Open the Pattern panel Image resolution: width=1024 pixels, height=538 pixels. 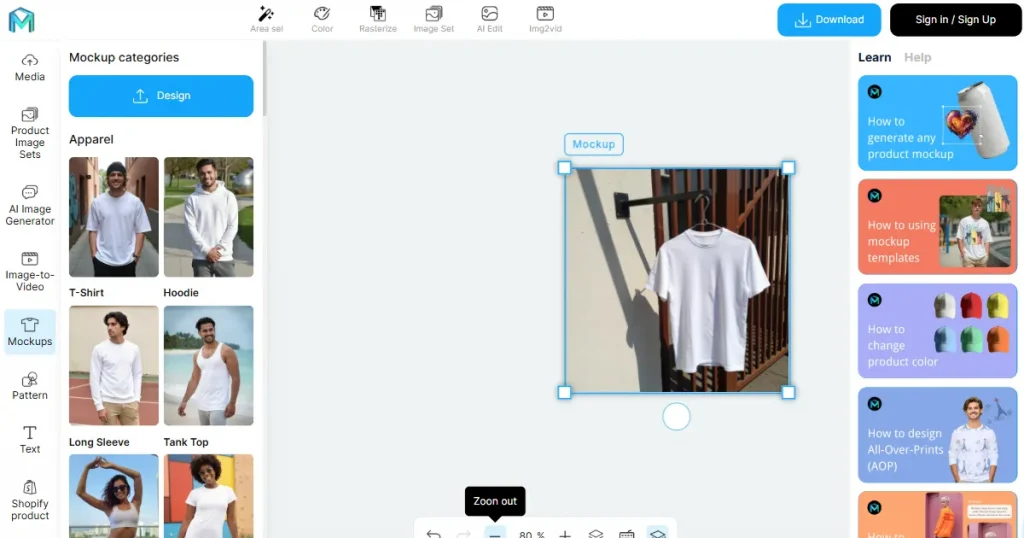[x=30, y=386]
